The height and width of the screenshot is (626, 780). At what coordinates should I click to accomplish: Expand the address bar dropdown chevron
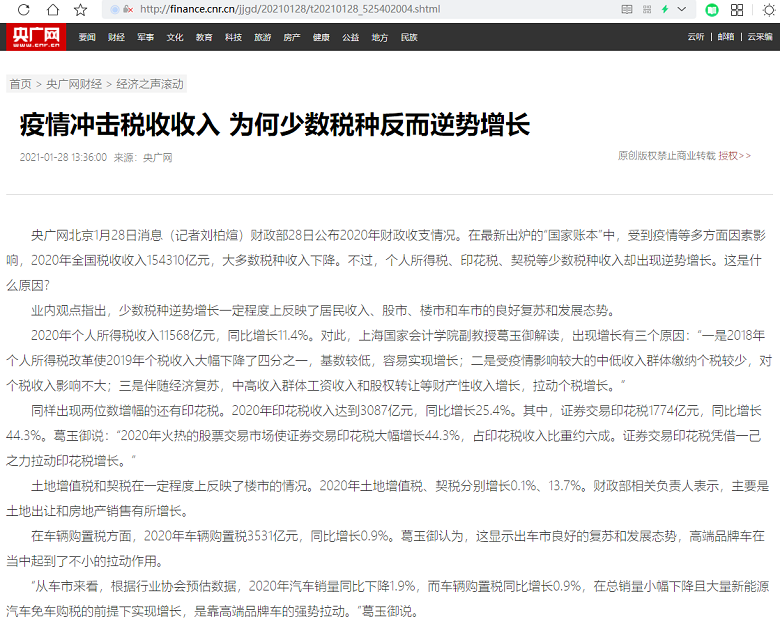[x=683, y=9]
